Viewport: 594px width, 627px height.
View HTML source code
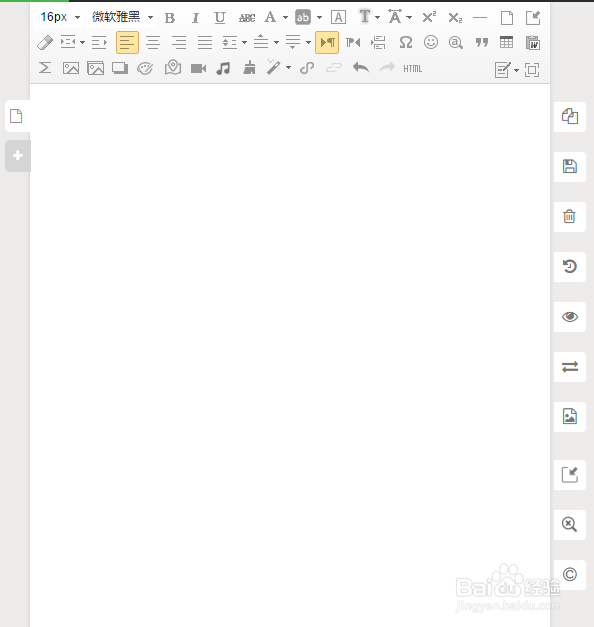[x=412, y=68]
